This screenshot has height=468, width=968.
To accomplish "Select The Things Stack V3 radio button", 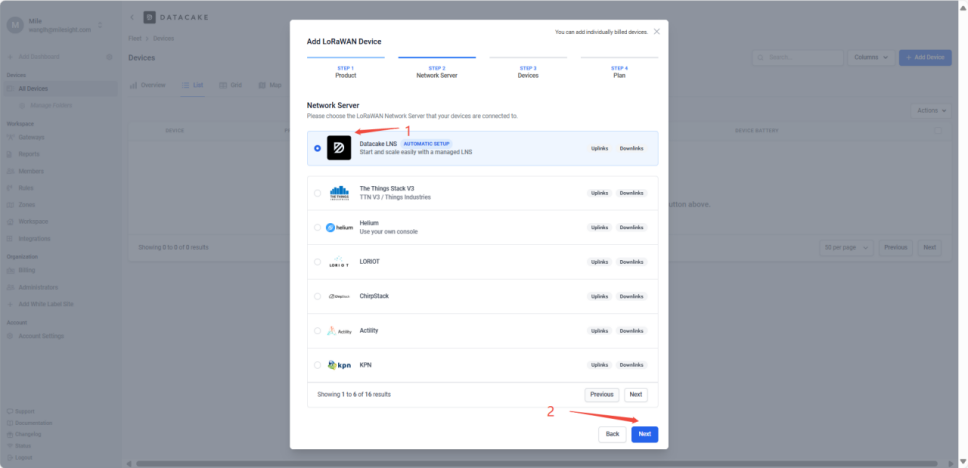I will pyautogui.click(x=317, y=193).
